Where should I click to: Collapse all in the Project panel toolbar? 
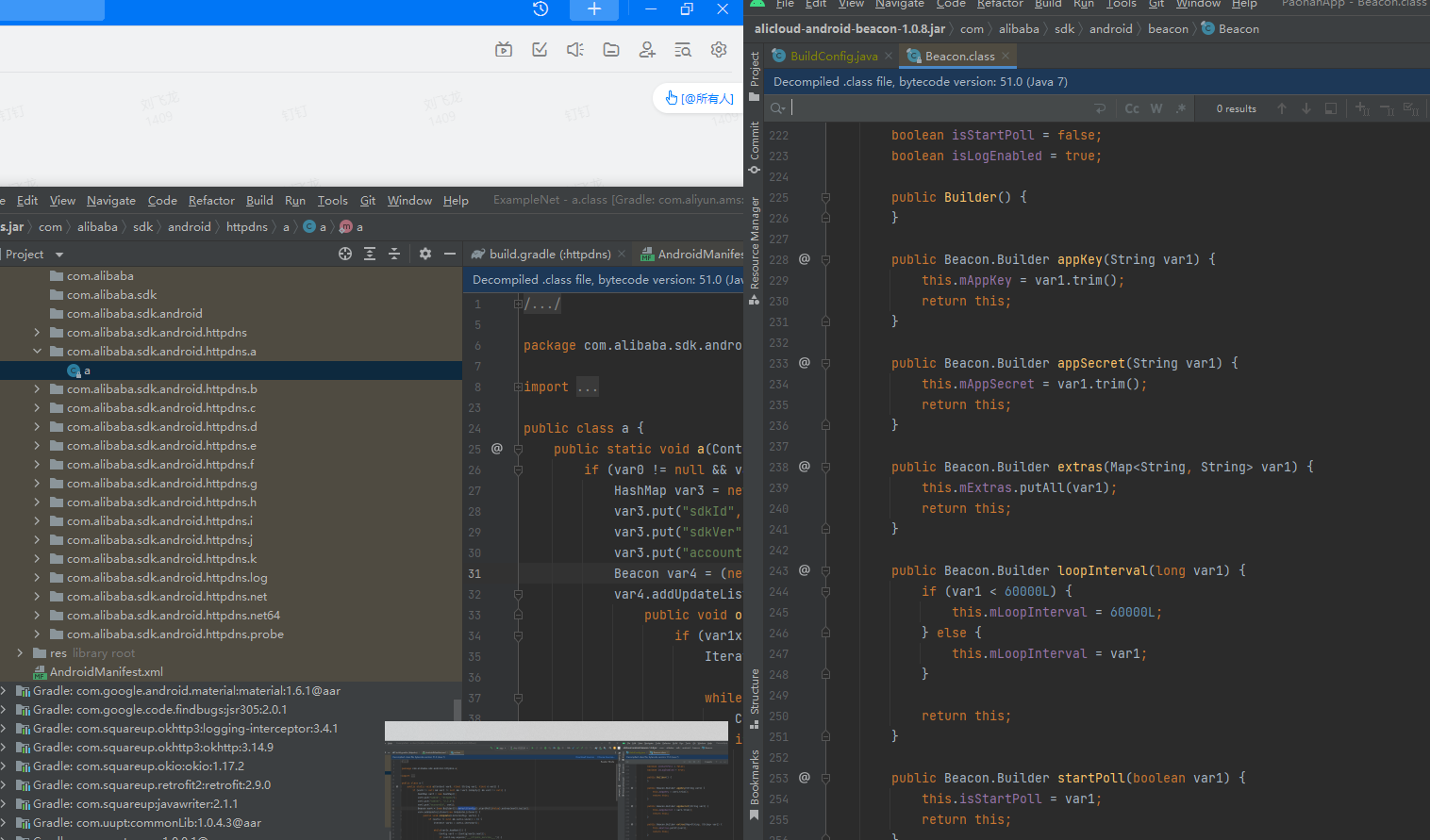(x=394, y=254)
